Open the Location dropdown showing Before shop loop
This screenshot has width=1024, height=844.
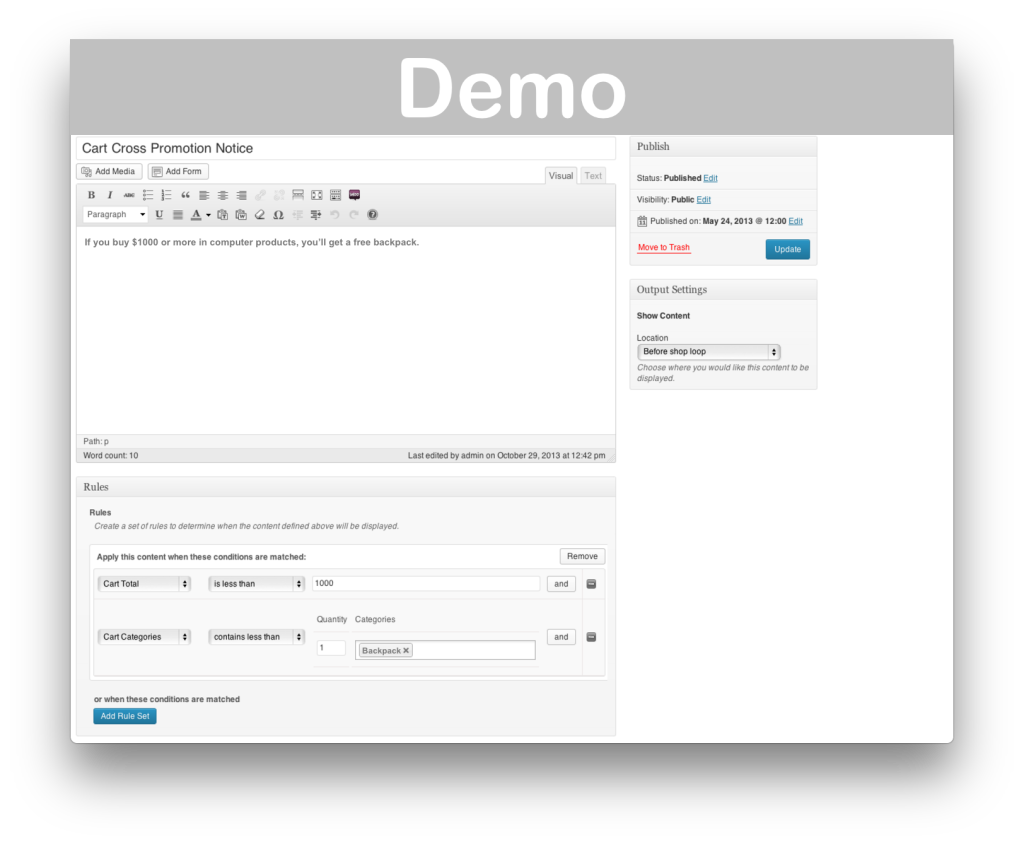708,352
